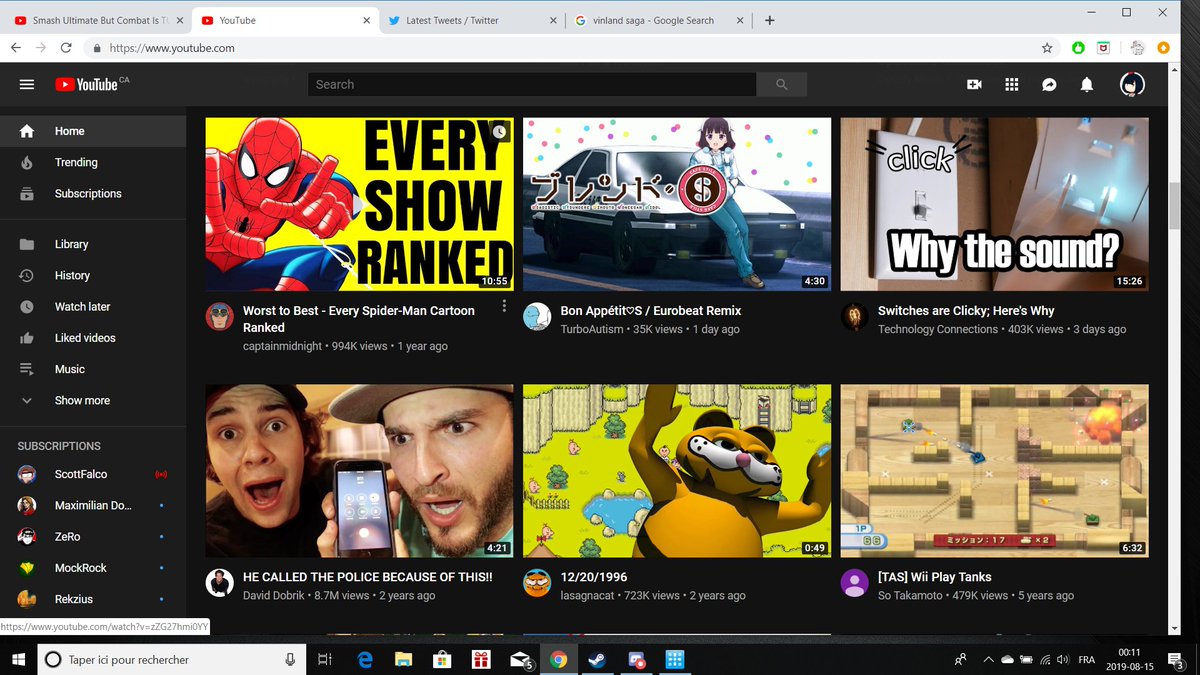Expand Show more in sidebar
This screenshot has height=675, width=1200.
[x=93, y=400]
